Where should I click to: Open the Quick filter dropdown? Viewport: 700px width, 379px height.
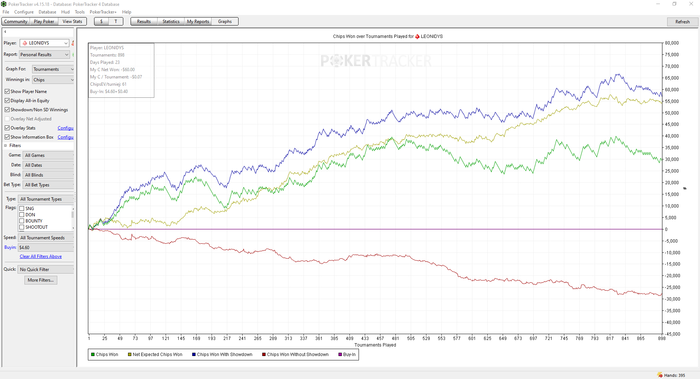[x=46, y=270]
